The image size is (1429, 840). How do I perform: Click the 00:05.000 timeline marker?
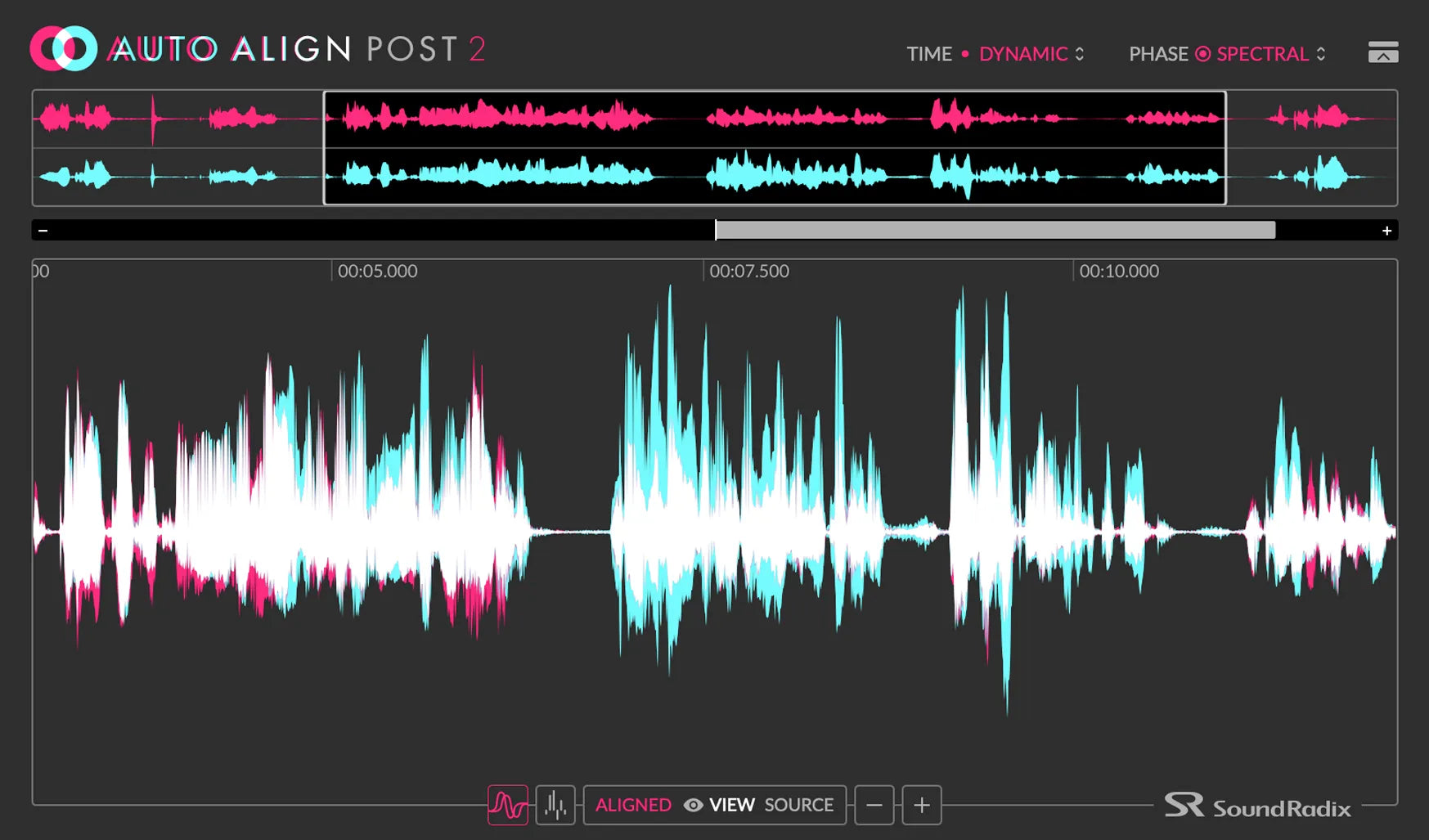377,272
